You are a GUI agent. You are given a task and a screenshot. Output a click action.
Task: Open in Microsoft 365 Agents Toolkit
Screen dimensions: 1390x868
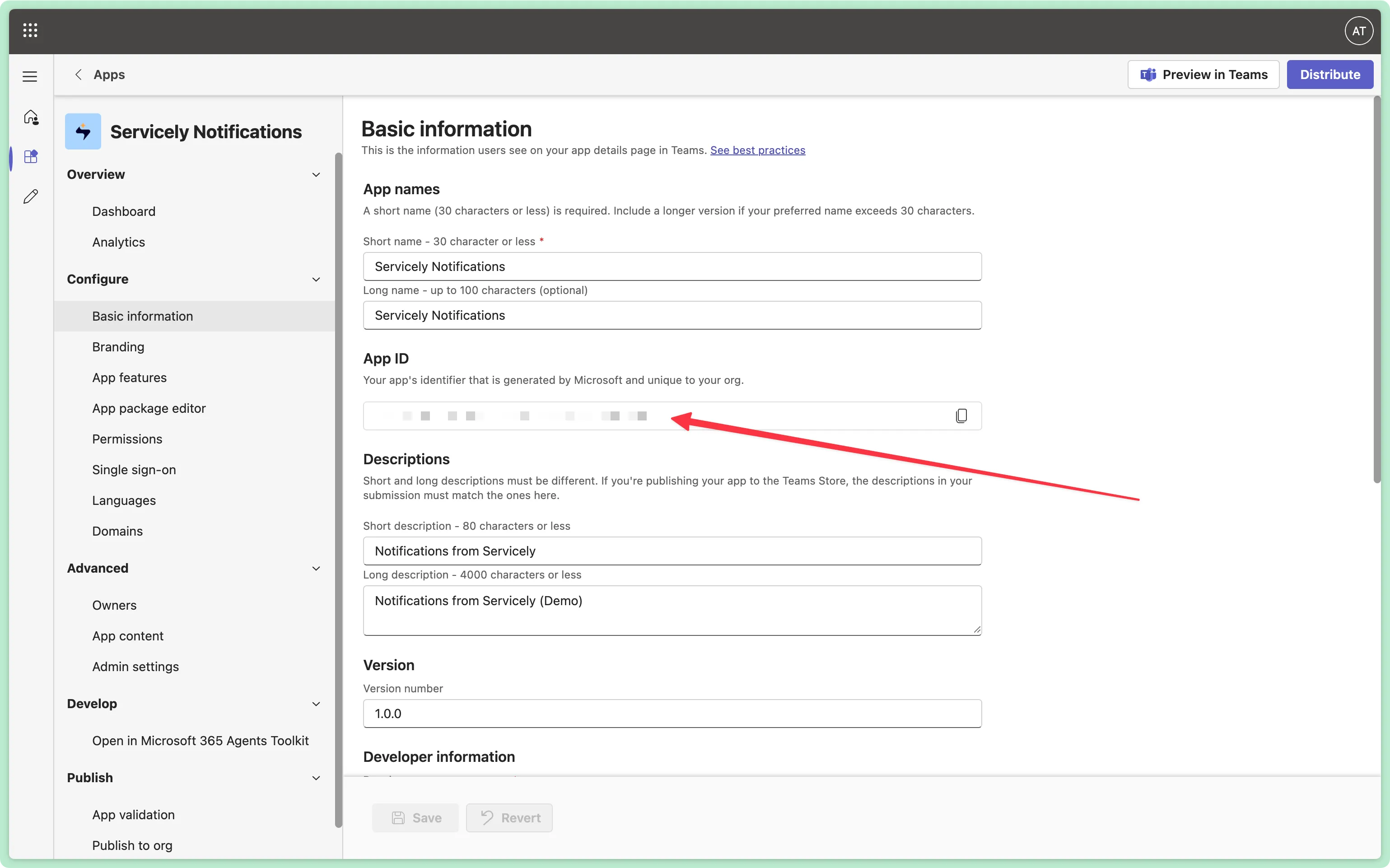coord(201,741)
